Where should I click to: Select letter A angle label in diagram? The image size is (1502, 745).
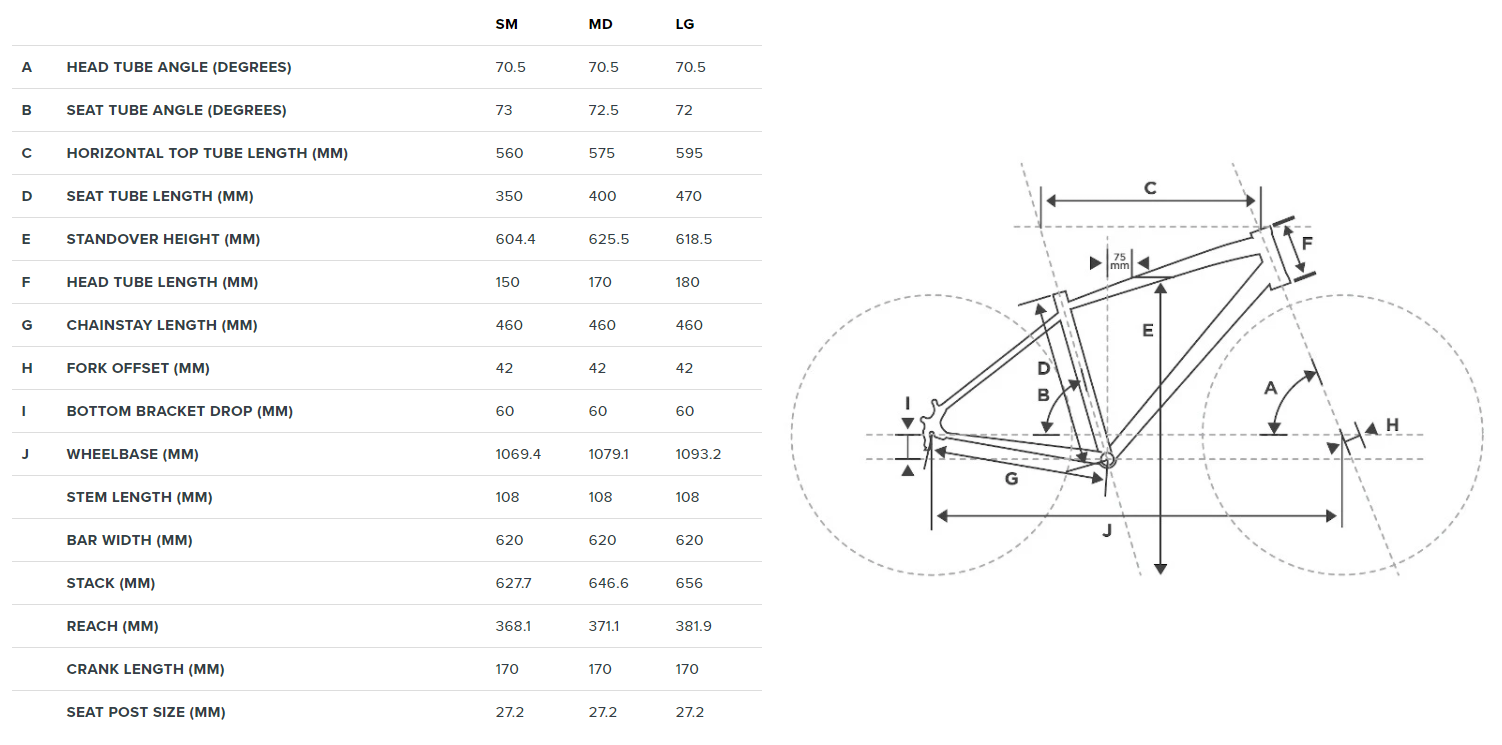click(1271, 387)
